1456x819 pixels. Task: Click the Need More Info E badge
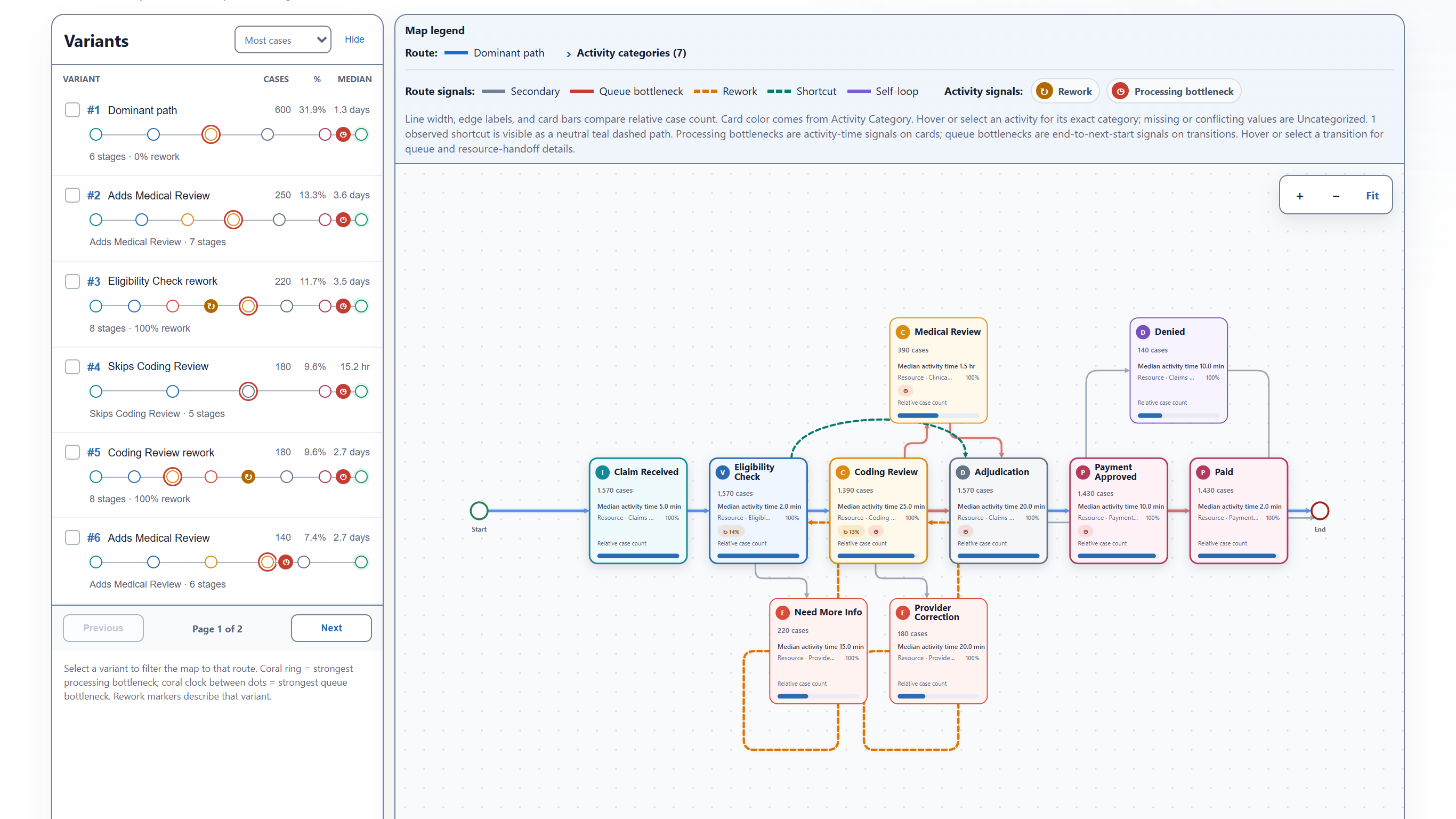(x=782, y=613)
